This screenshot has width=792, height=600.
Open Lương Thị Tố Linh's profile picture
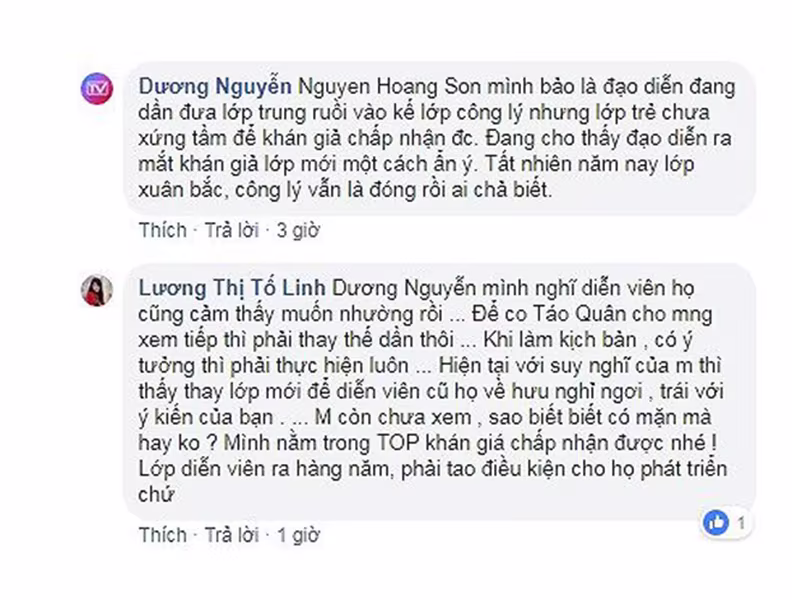pos(97,290)
